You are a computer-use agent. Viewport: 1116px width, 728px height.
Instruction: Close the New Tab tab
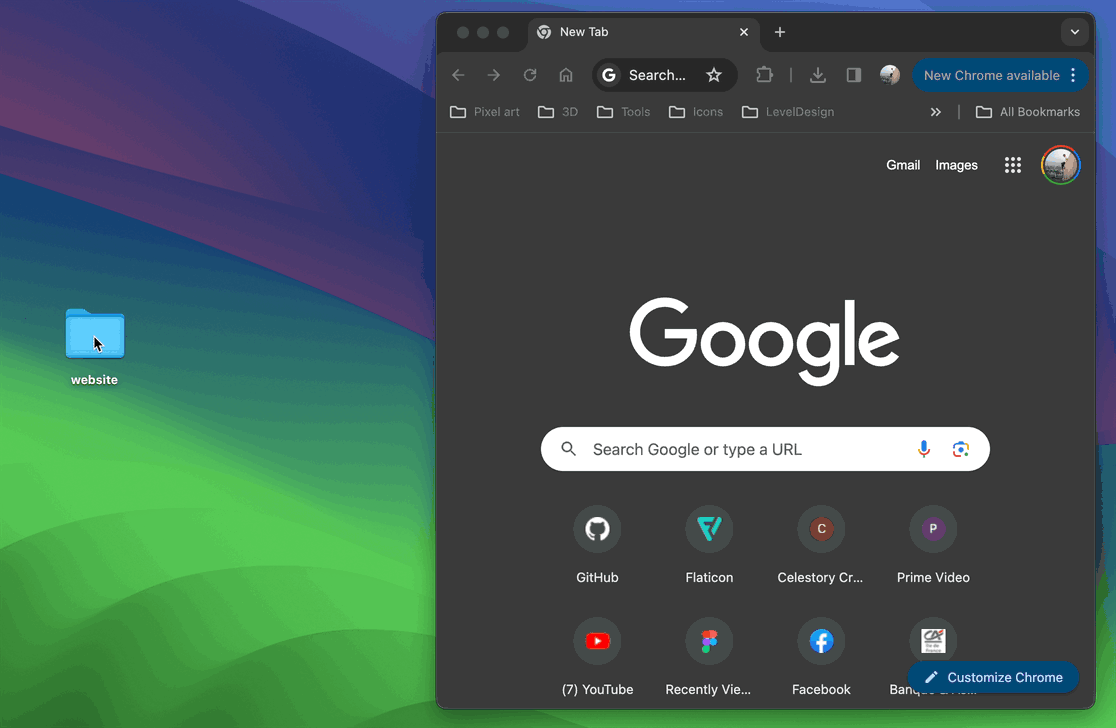click(x=744, y=32)
